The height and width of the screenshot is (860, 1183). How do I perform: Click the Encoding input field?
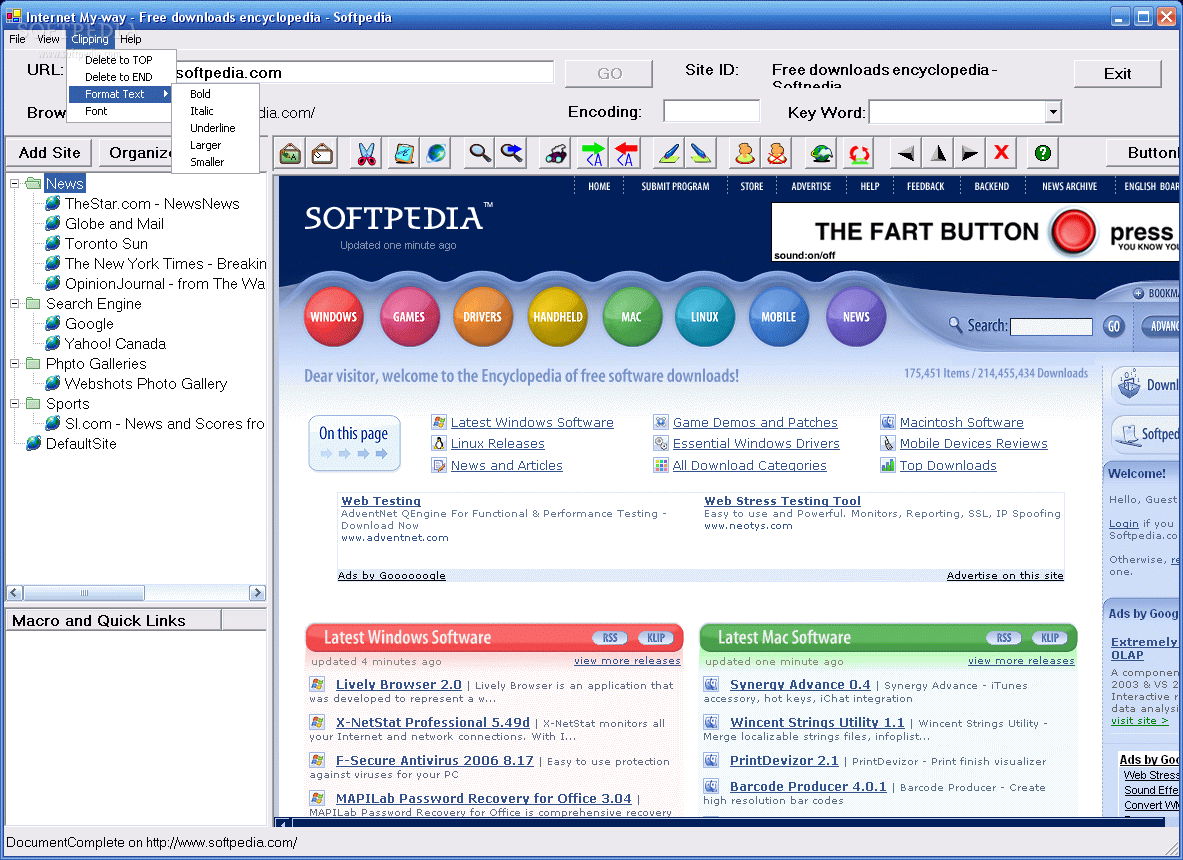(x=711, y=111)
